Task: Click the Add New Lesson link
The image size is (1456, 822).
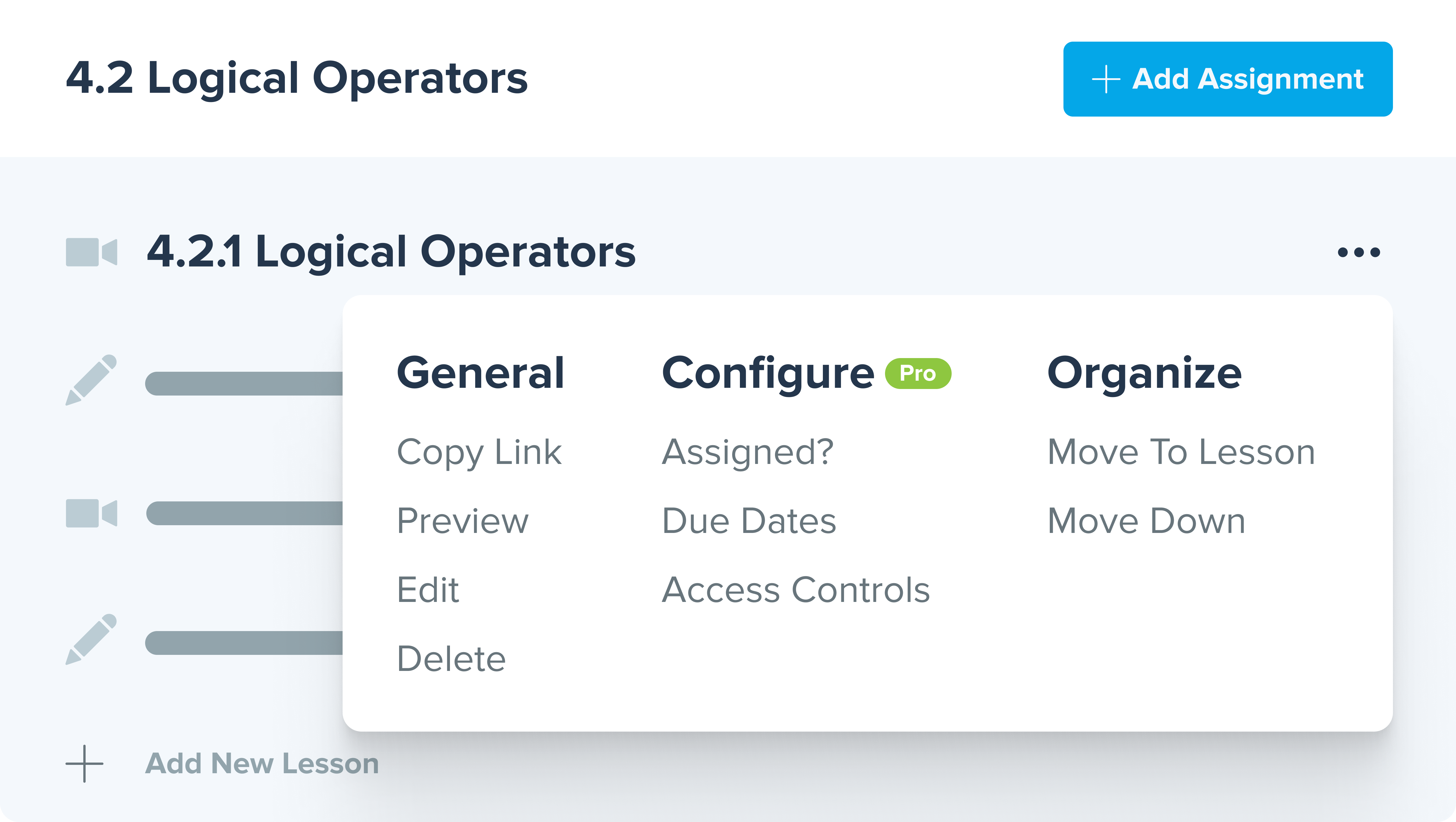Action: click(x=262, y=763)
